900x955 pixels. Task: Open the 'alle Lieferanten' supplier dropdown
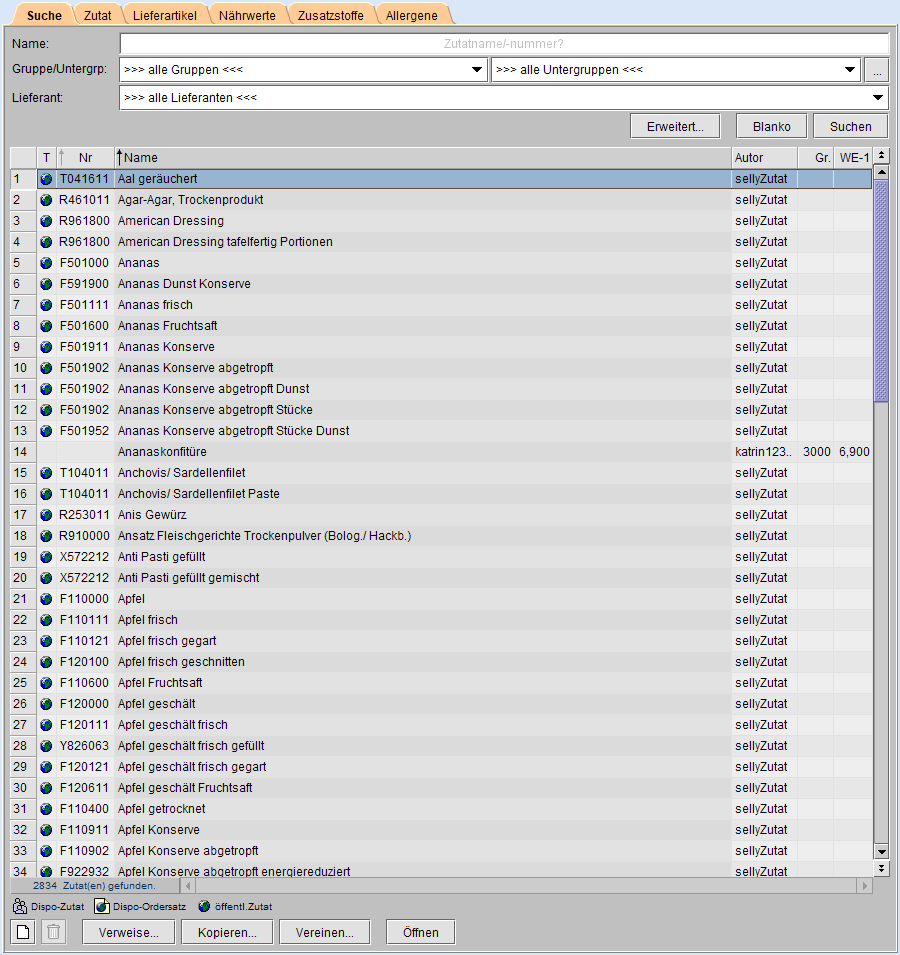click(x=878, y=98)
